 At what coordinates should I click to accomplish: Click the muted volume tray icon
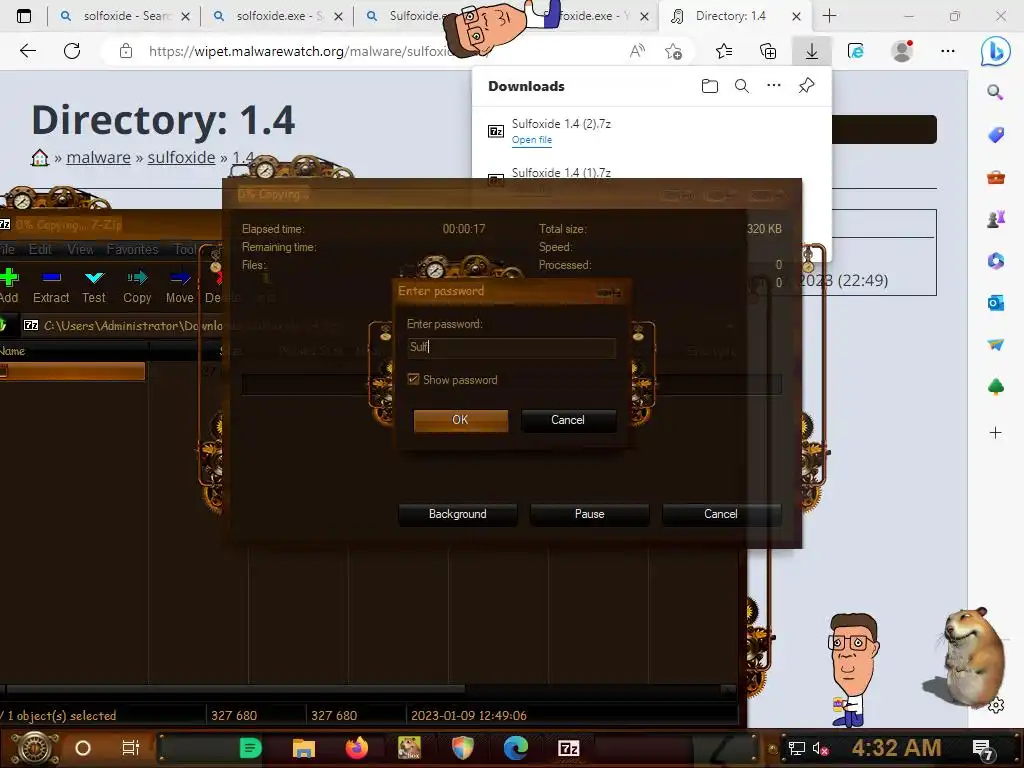point(820,748)
